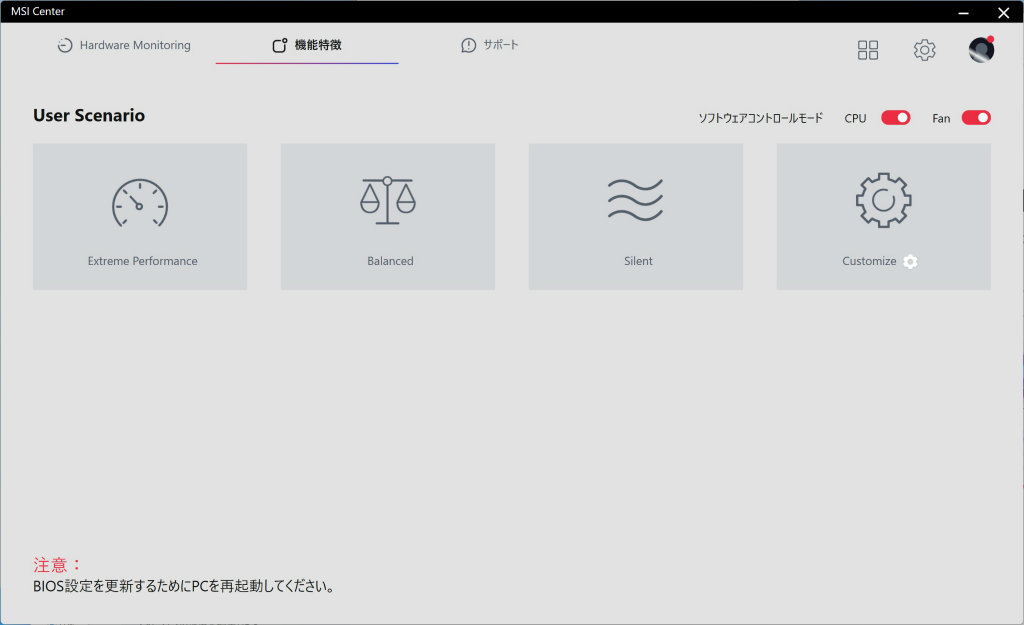The height and width of the screenshot is (625, 1024).
Task: Open the apps grid view icon
Action: (868, 50)
